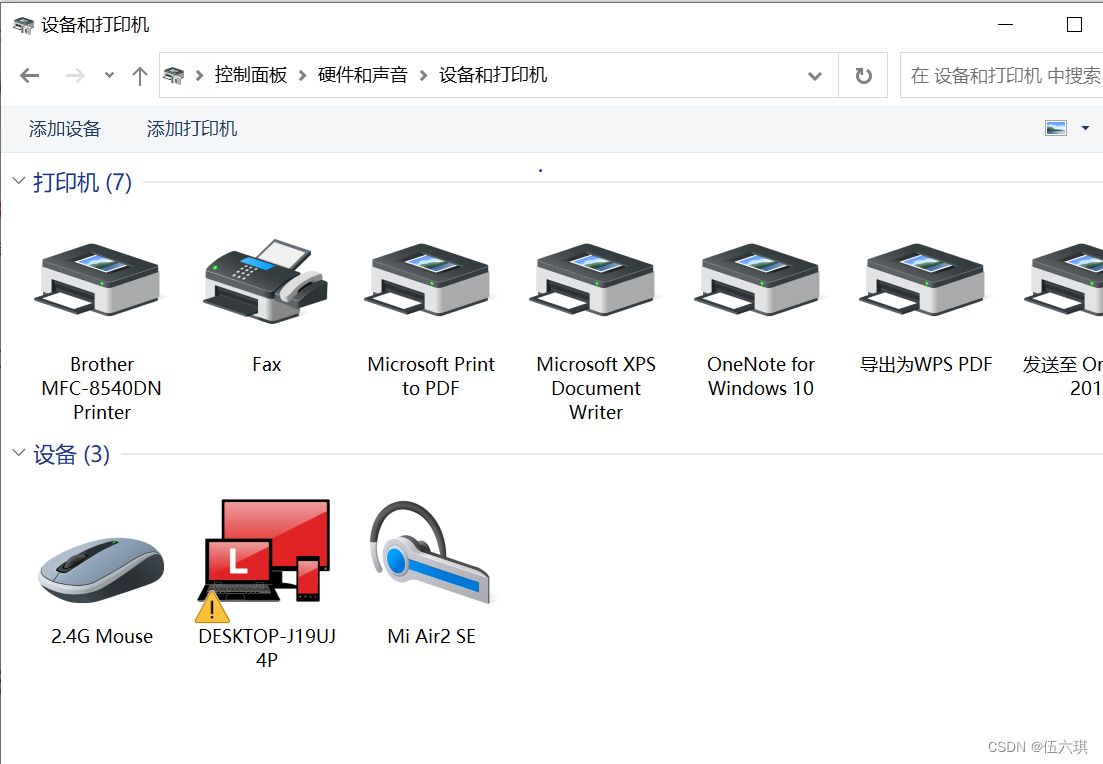Collapse the 设备 (3) group
1103x764 pixels.
click(x=19, y=452)
